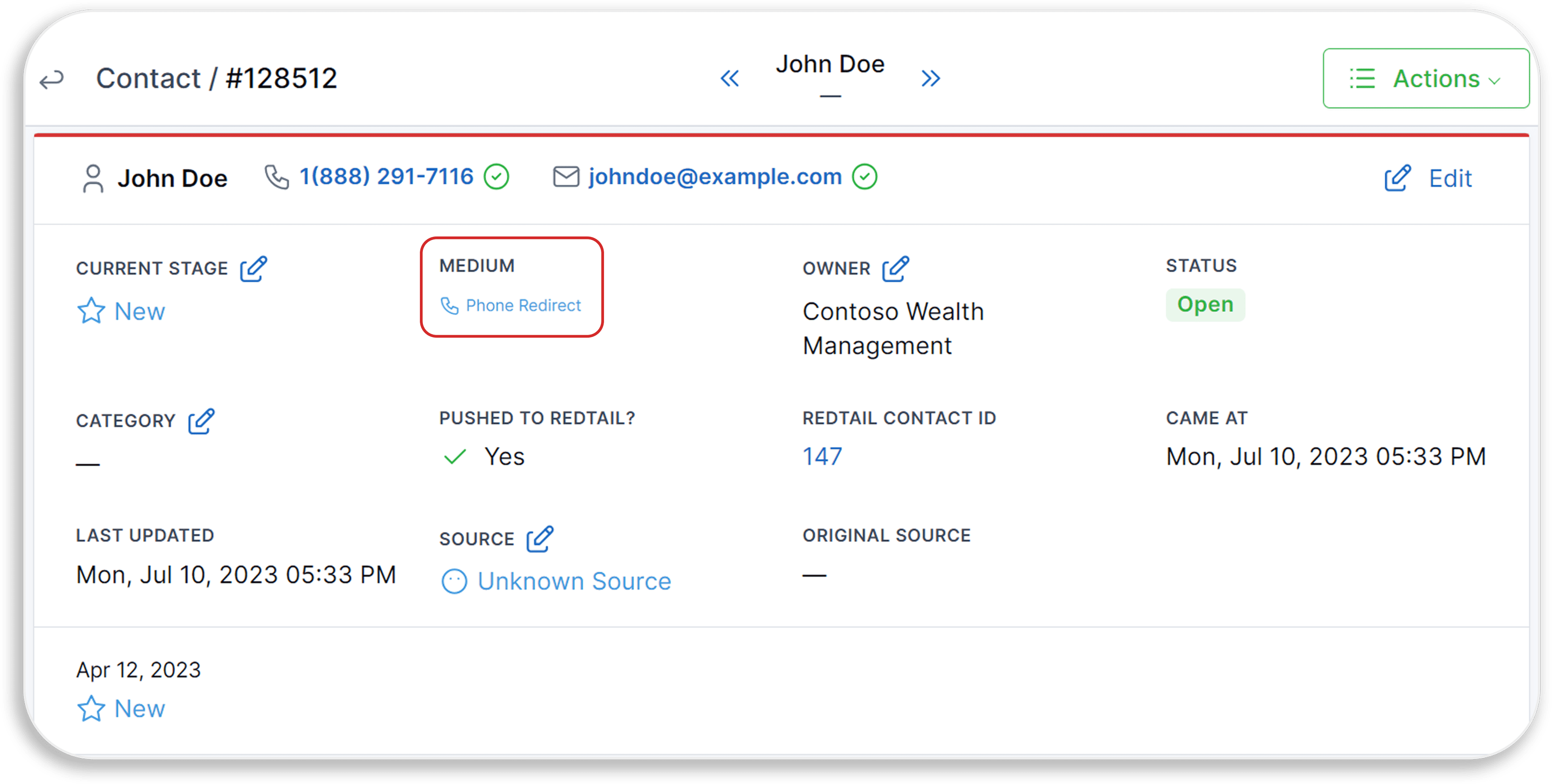
Task: Click the star icon beside the current stage
Action: coord(91,312)
